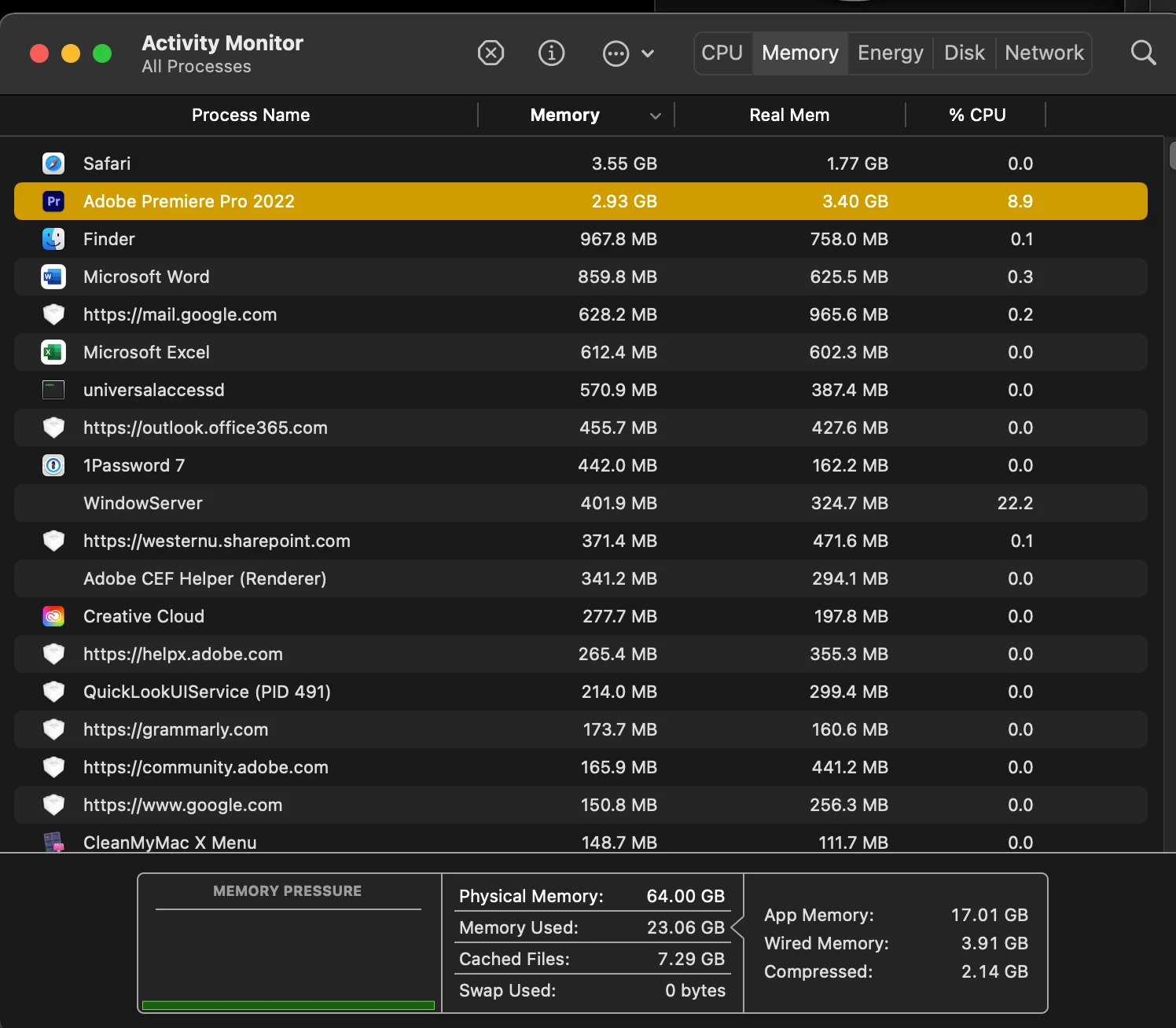Click the Microsoft Word icon
The height and width of the screenshot is (1028, 1176).
coord(53,277)
